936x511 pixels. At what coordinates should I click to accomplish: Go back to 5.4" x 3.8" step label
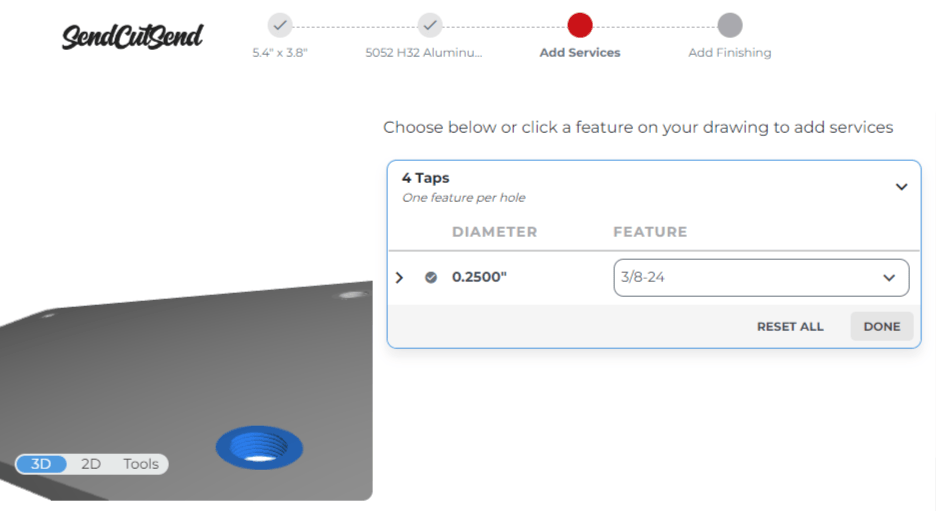point(280,53)
